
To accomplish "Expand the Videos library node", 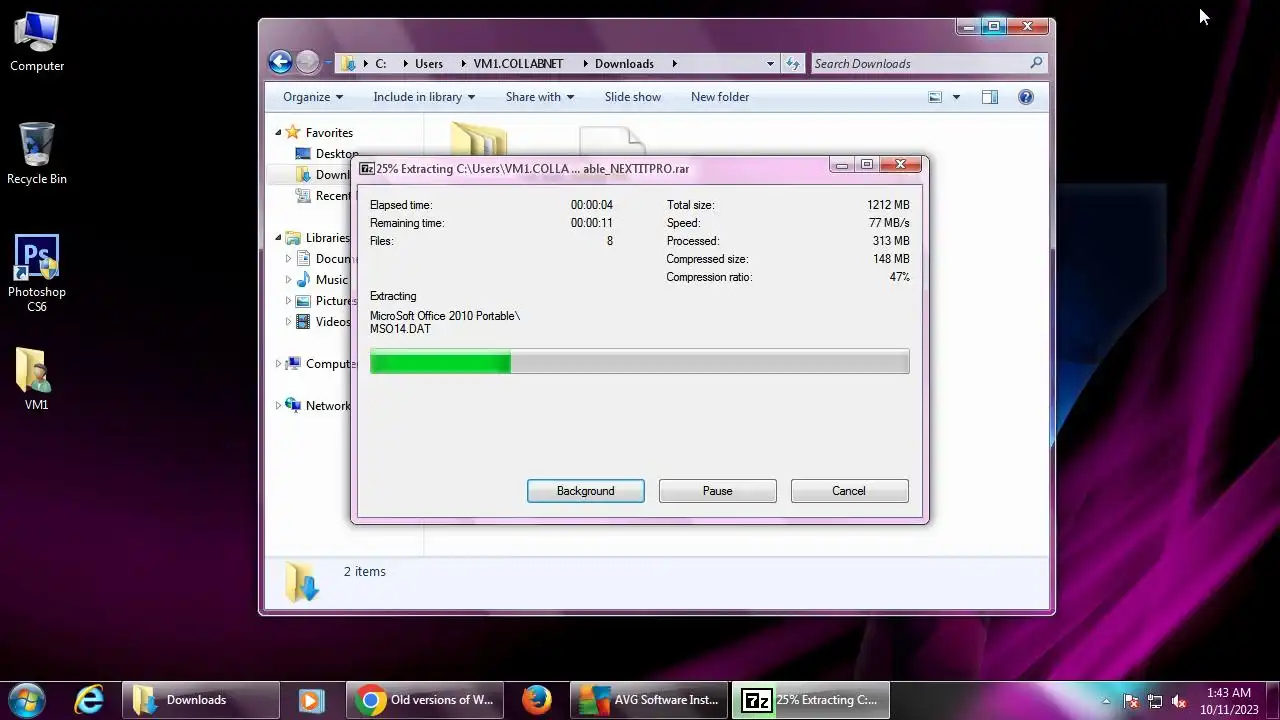I will (289, 322).
